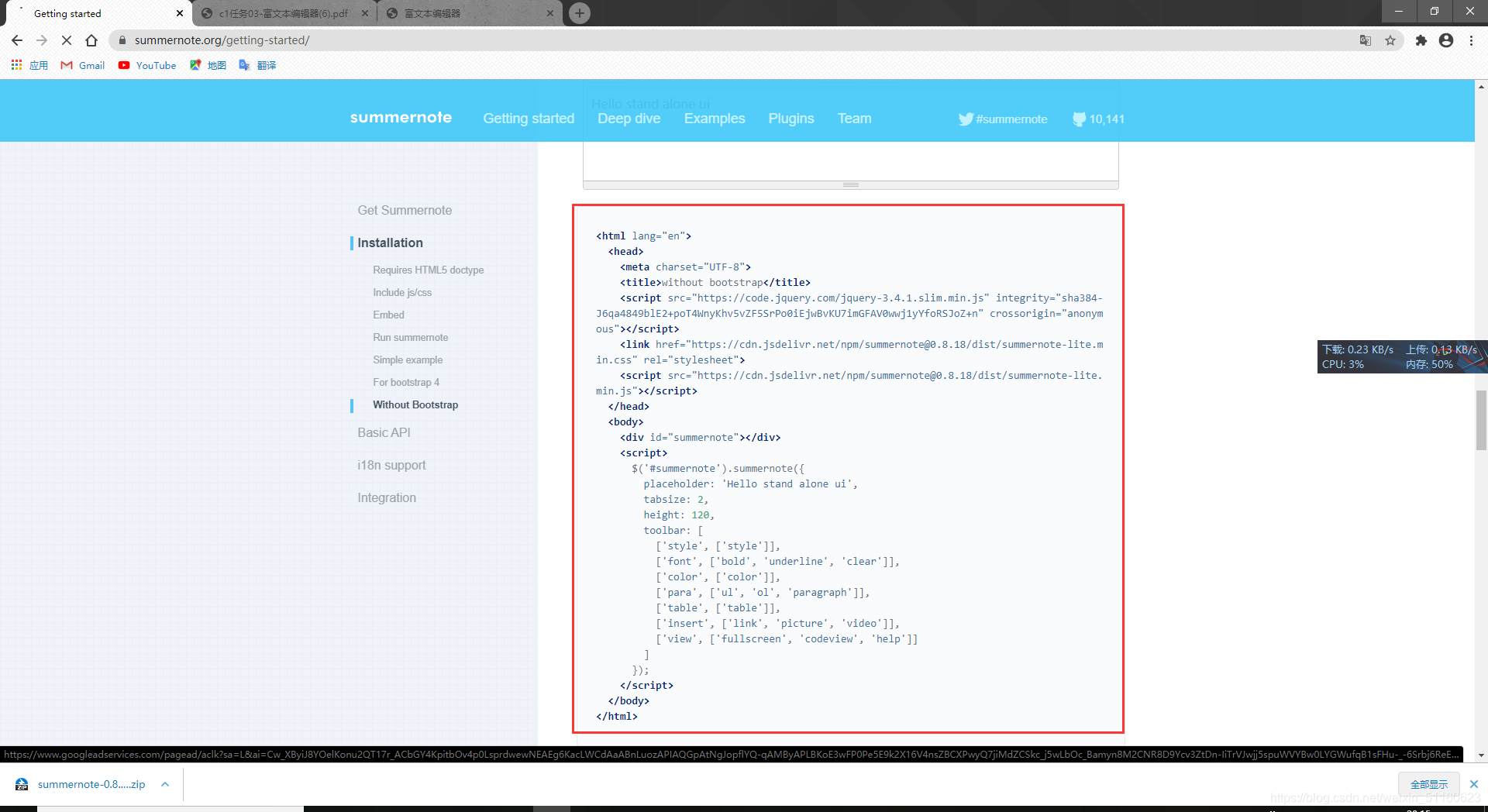The height and width of the screenshot is (812, 1488).
Task: Select Requires HTML5 doctype in sidebar
Action: pyautogui.click(x=428, y=270)
